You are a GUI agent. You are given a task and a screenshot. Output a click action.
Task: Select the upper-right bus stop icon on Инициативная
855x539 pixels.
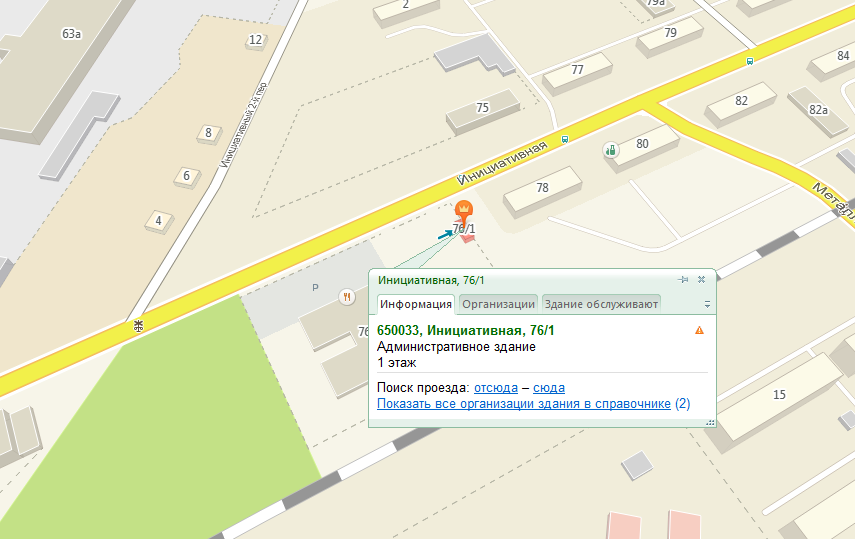[750, 62]
